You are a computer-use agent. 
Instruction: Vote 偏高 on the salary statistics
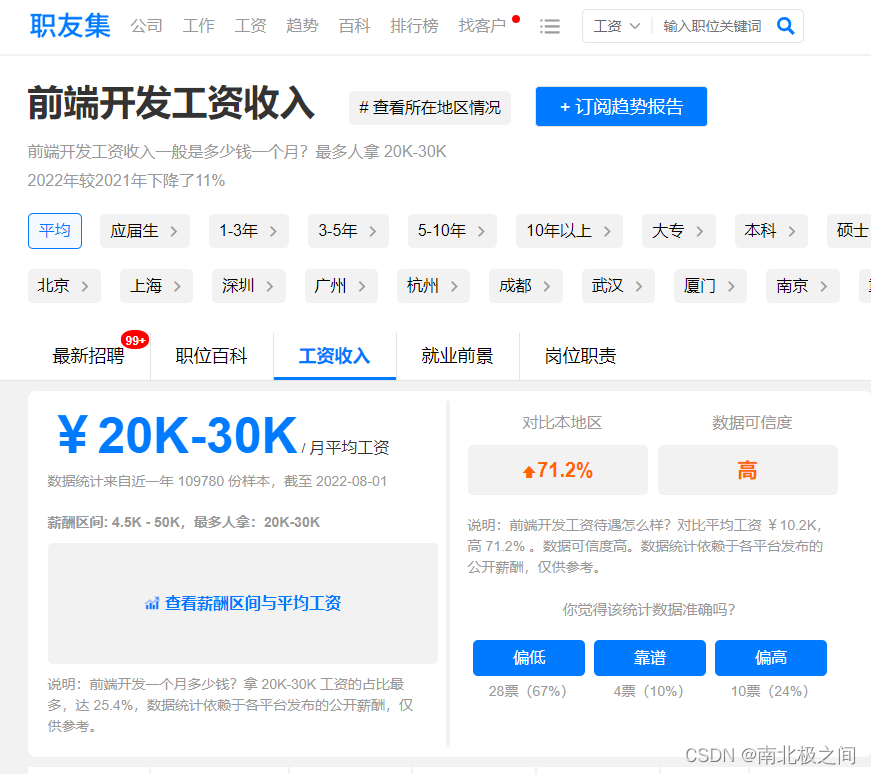[770, 658]
